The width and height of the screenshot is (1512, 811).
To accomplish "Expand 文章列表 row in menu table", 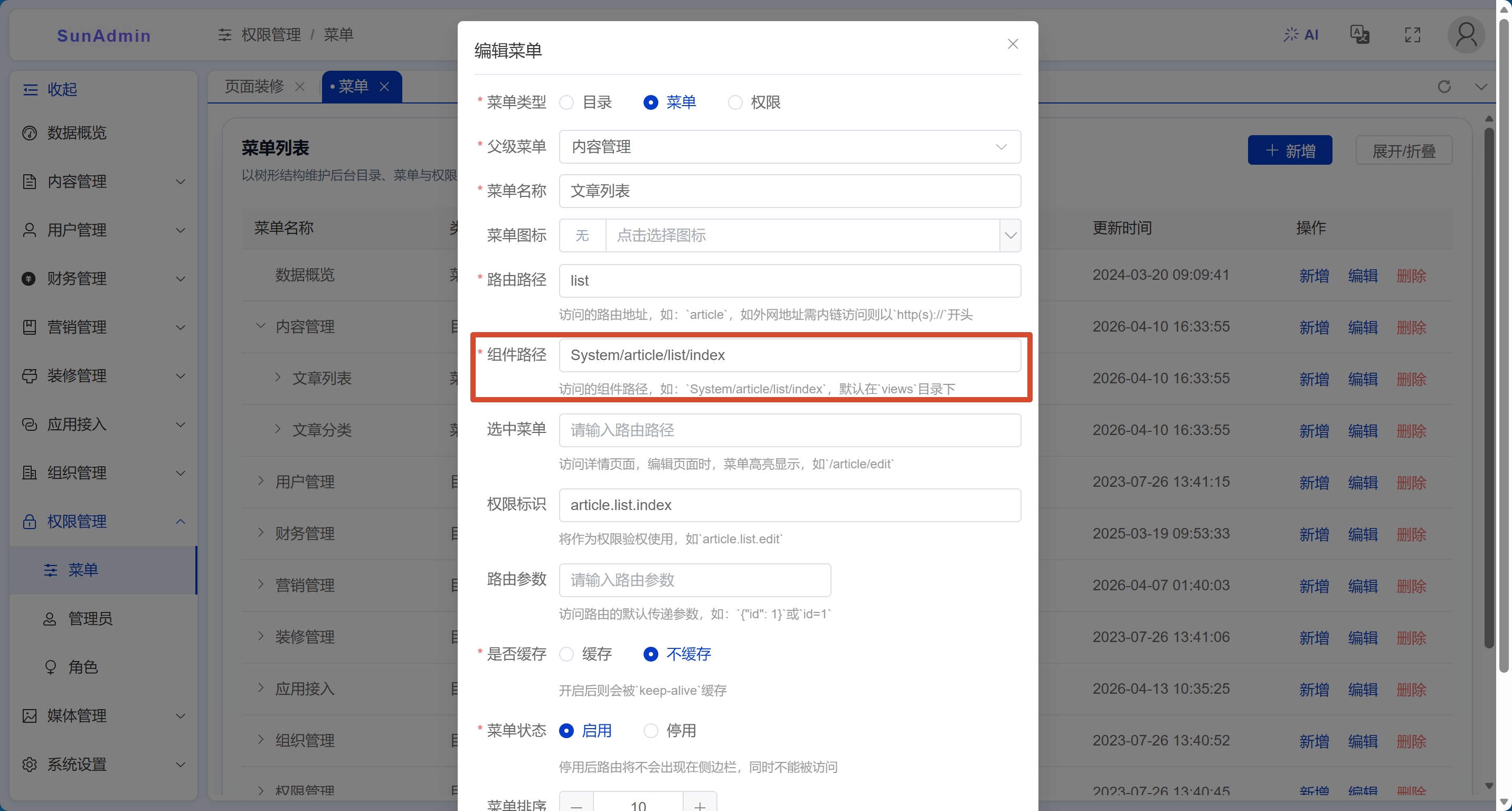I will tap(278, 378).
